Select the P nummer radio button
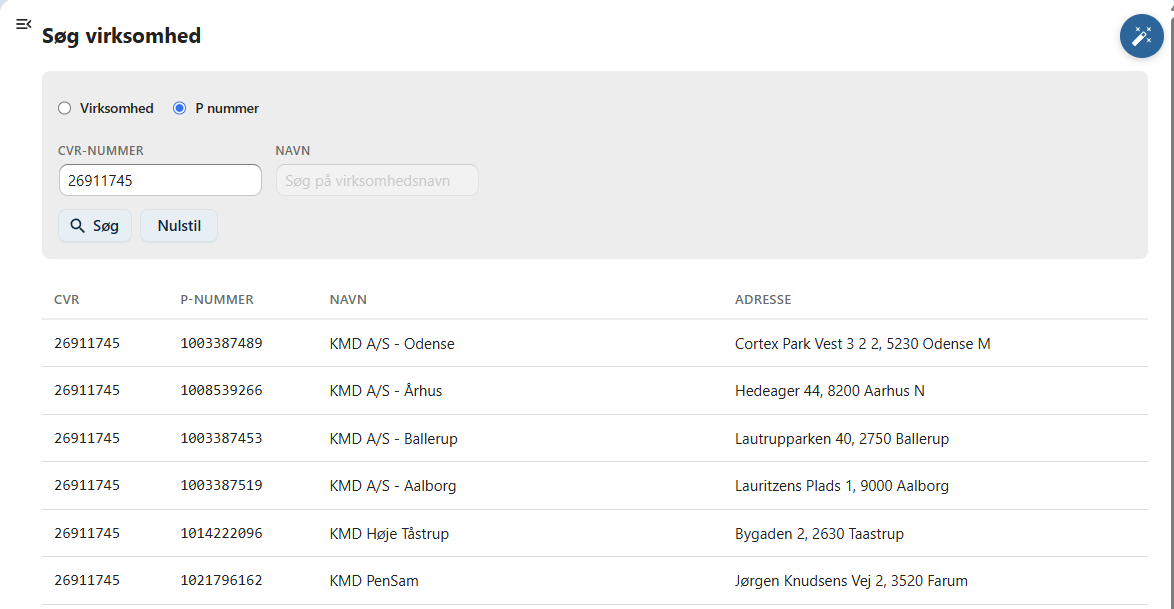 (x=179, y=108)
